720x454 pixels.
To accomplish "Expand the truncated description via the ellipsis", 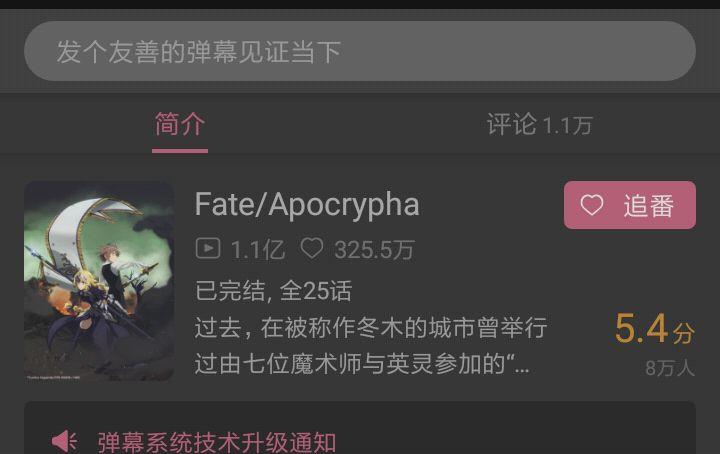I will click(x=521, y=368).
